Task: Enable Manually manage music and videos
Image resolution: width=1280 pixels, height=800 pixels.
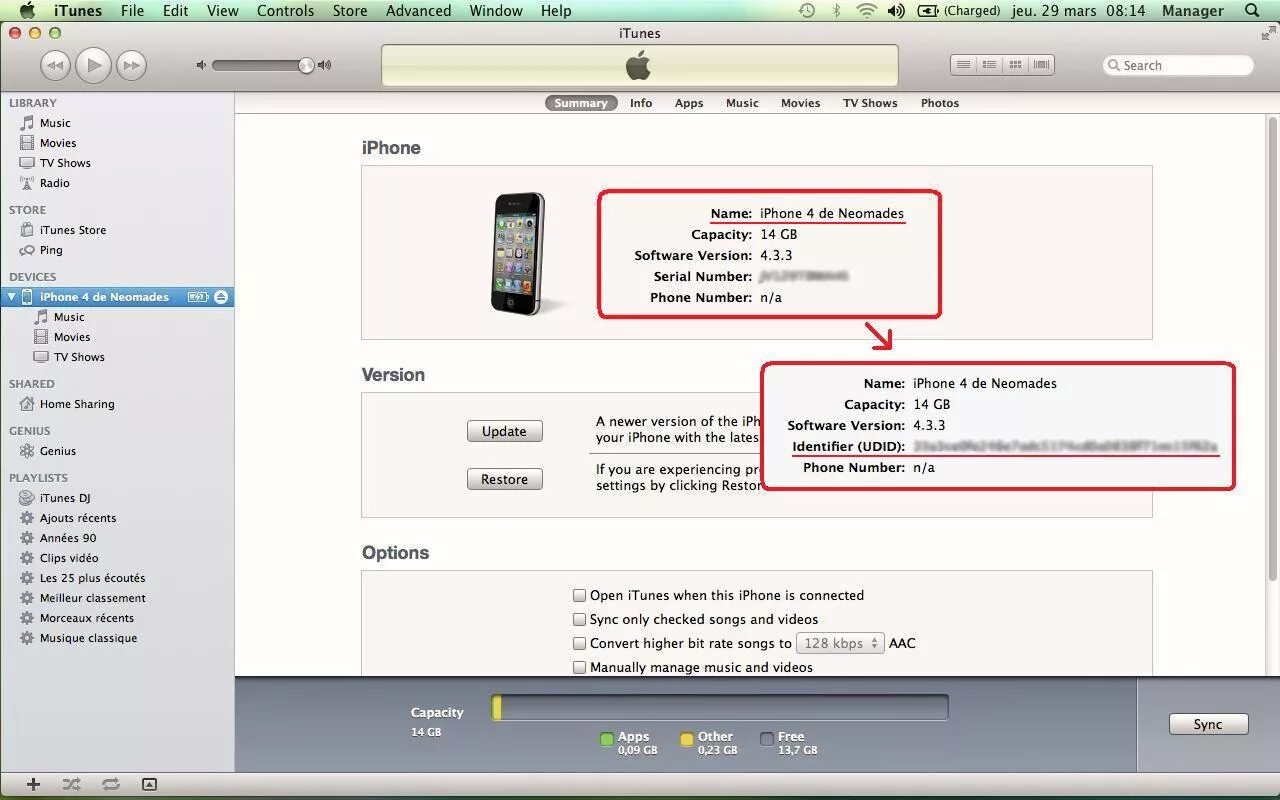Action: tap(579, 667)
